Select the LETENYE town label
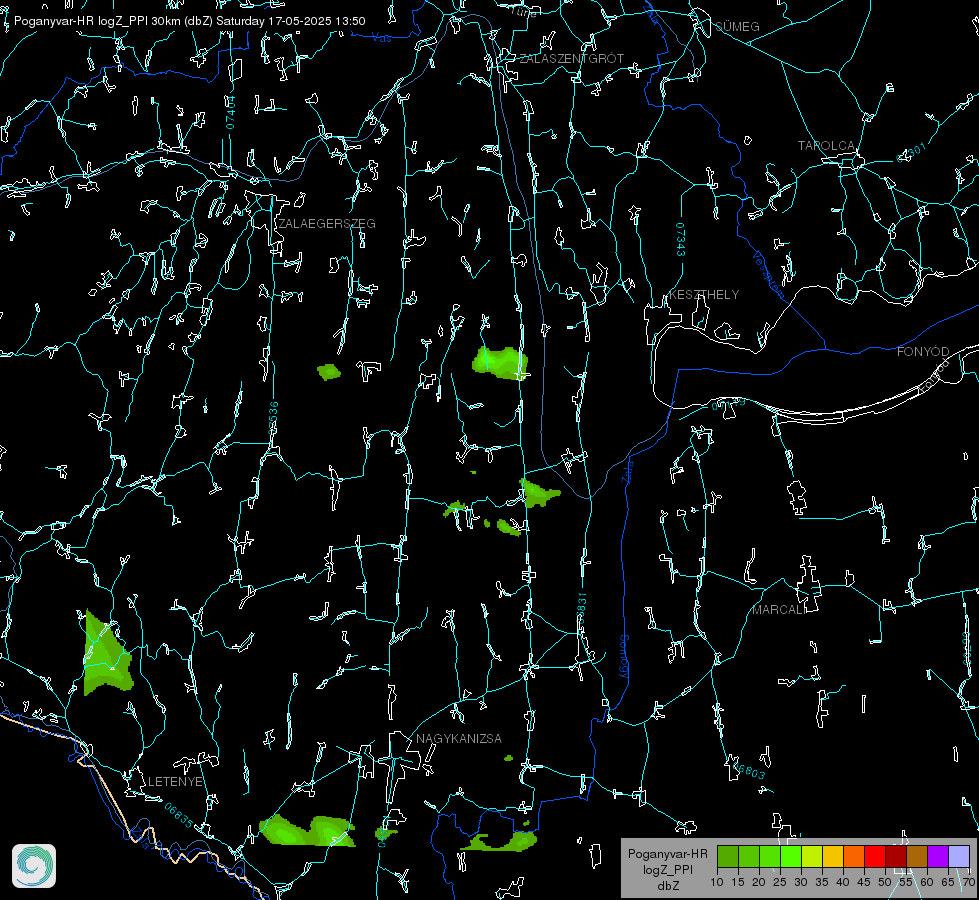 pyautogui.click(x=175, y=781)
